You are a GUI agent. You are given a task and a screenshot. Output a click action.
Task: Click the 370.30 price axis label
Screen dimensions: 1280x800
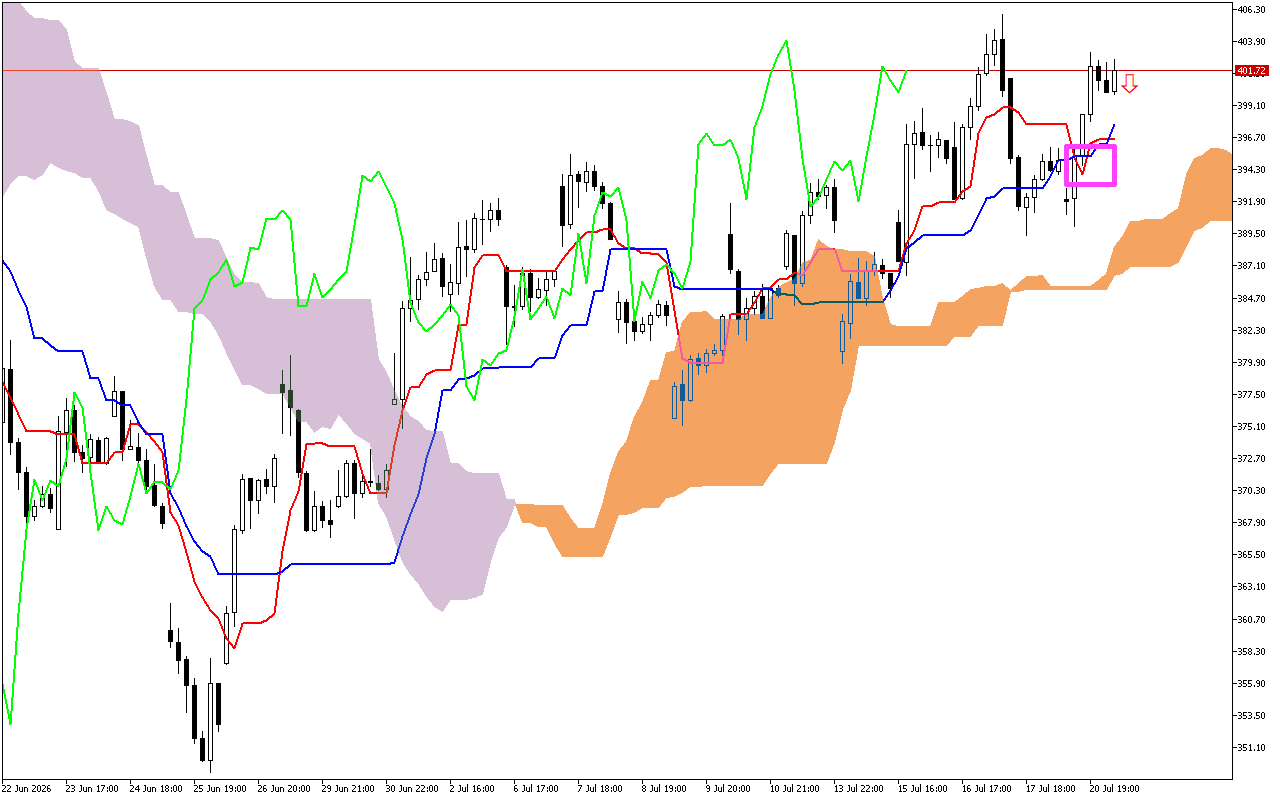1252,490
